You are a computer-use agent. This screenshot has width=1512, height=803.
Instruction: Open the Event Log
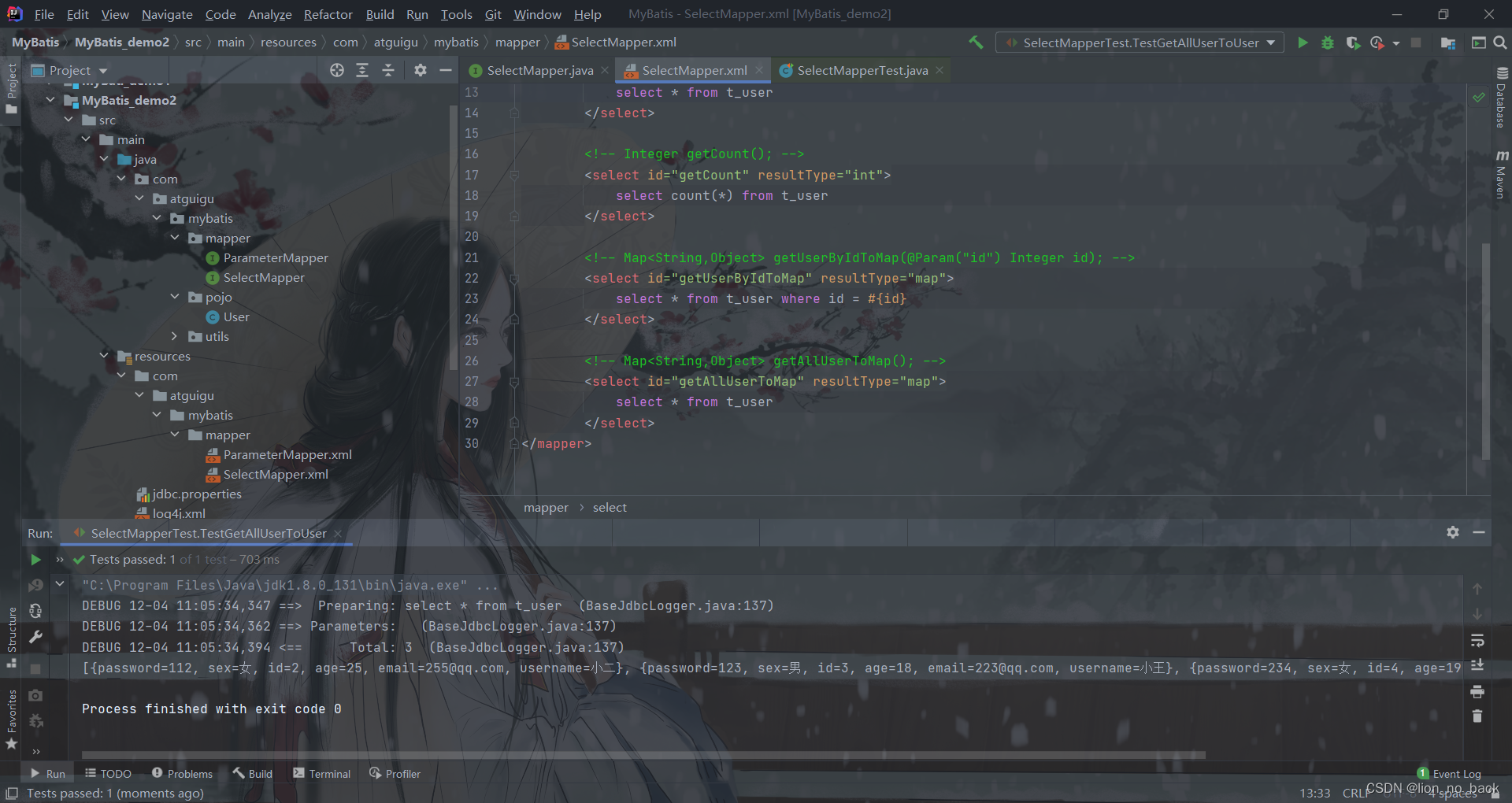tap(1449, 774)
